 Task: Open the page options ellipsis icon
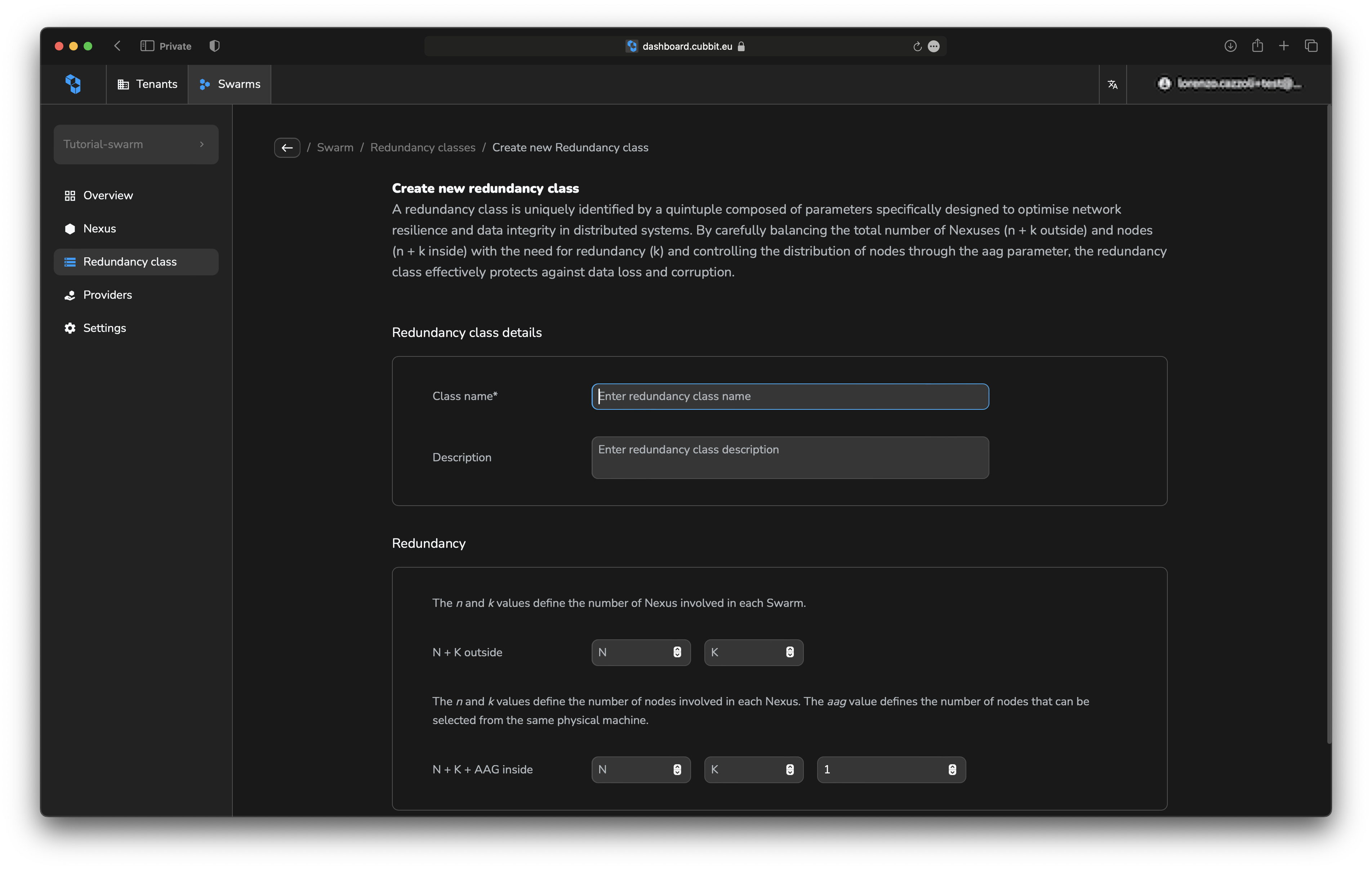pos(933,47)
